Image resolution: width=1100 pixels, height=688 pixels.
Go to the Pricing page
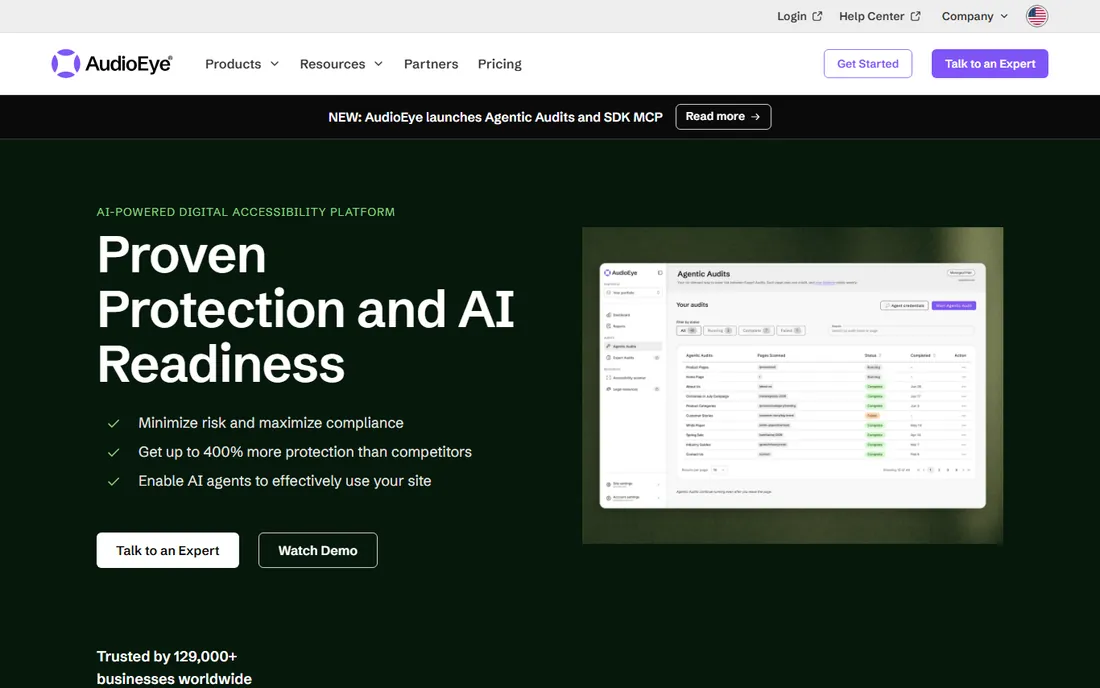[x=499, y=64]
